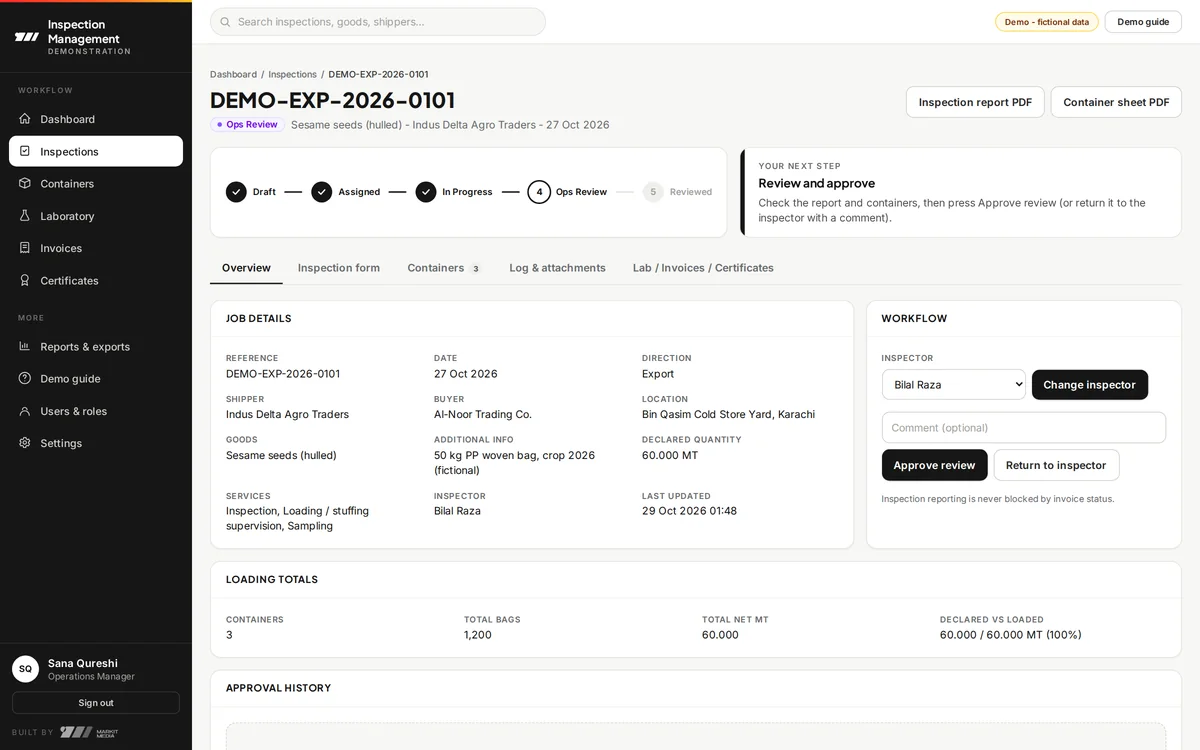Click the Demo - fictional data badge

1047,22
